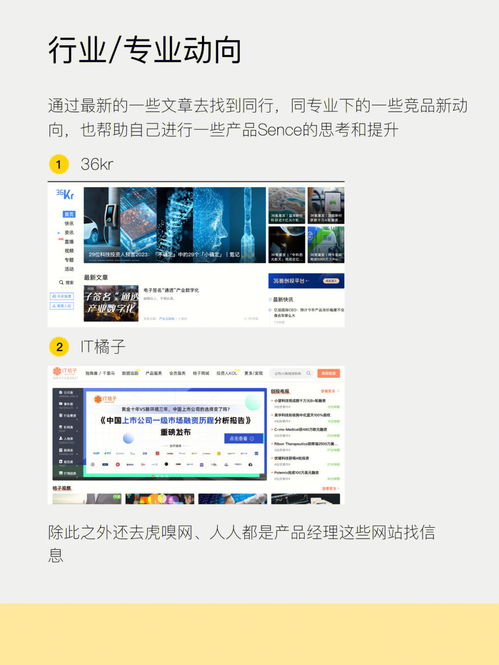
Task: Click button on 36氪创投平台 blue banner
Action: [x=332, y=281]
